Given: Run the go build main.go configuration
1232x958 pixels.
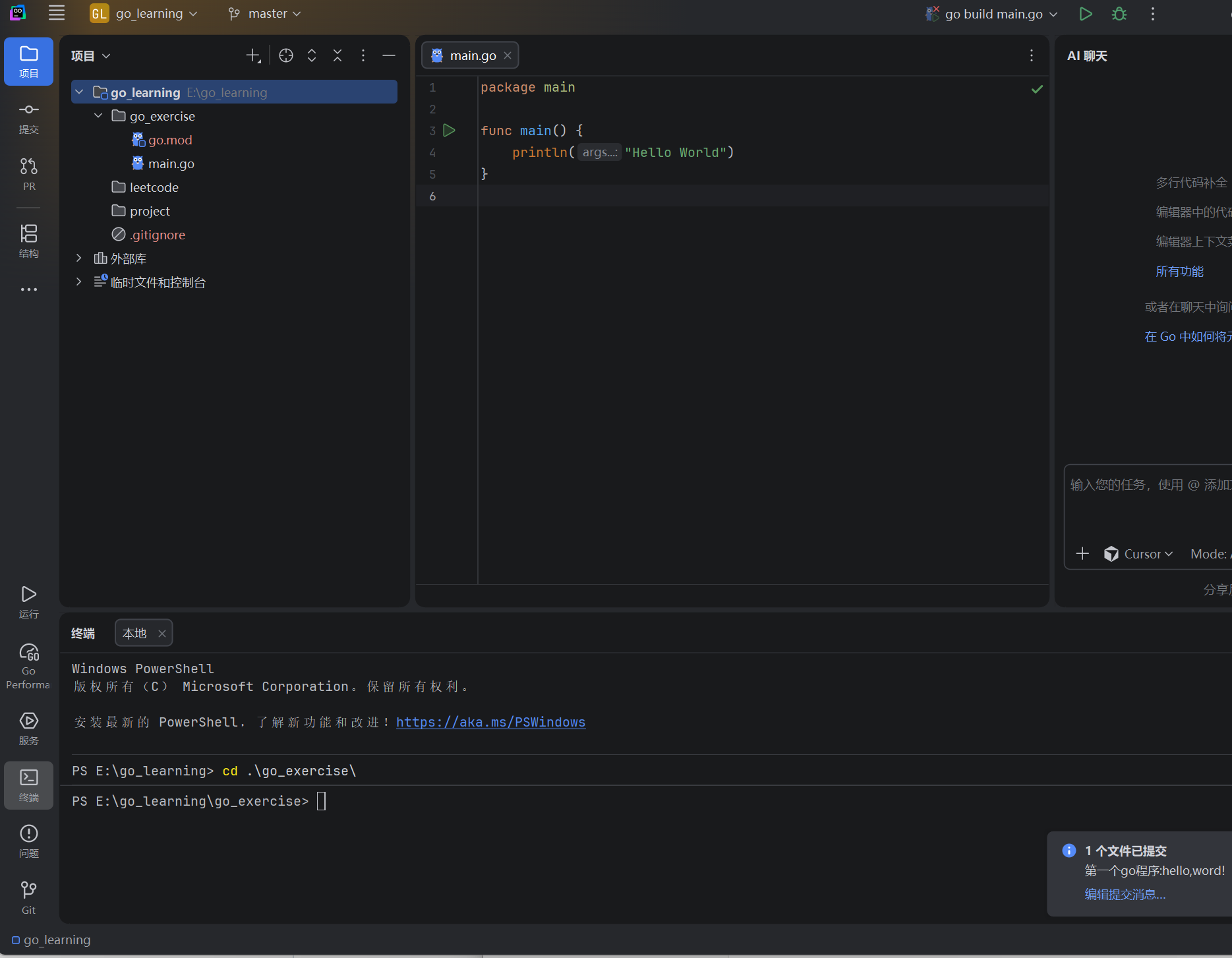Looking at the screenshot, I should coord(1086,14).
